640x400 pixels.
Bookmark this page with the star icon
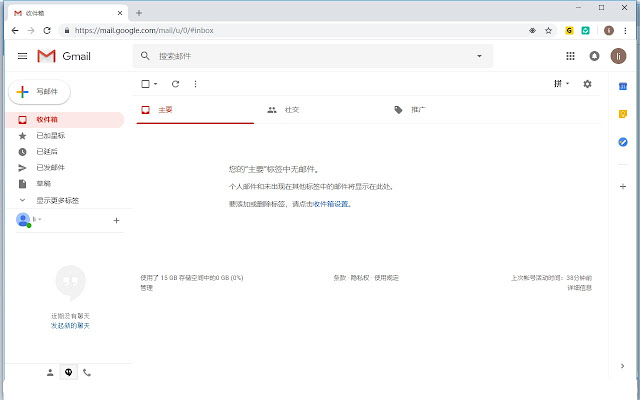(x=548, y=31)
